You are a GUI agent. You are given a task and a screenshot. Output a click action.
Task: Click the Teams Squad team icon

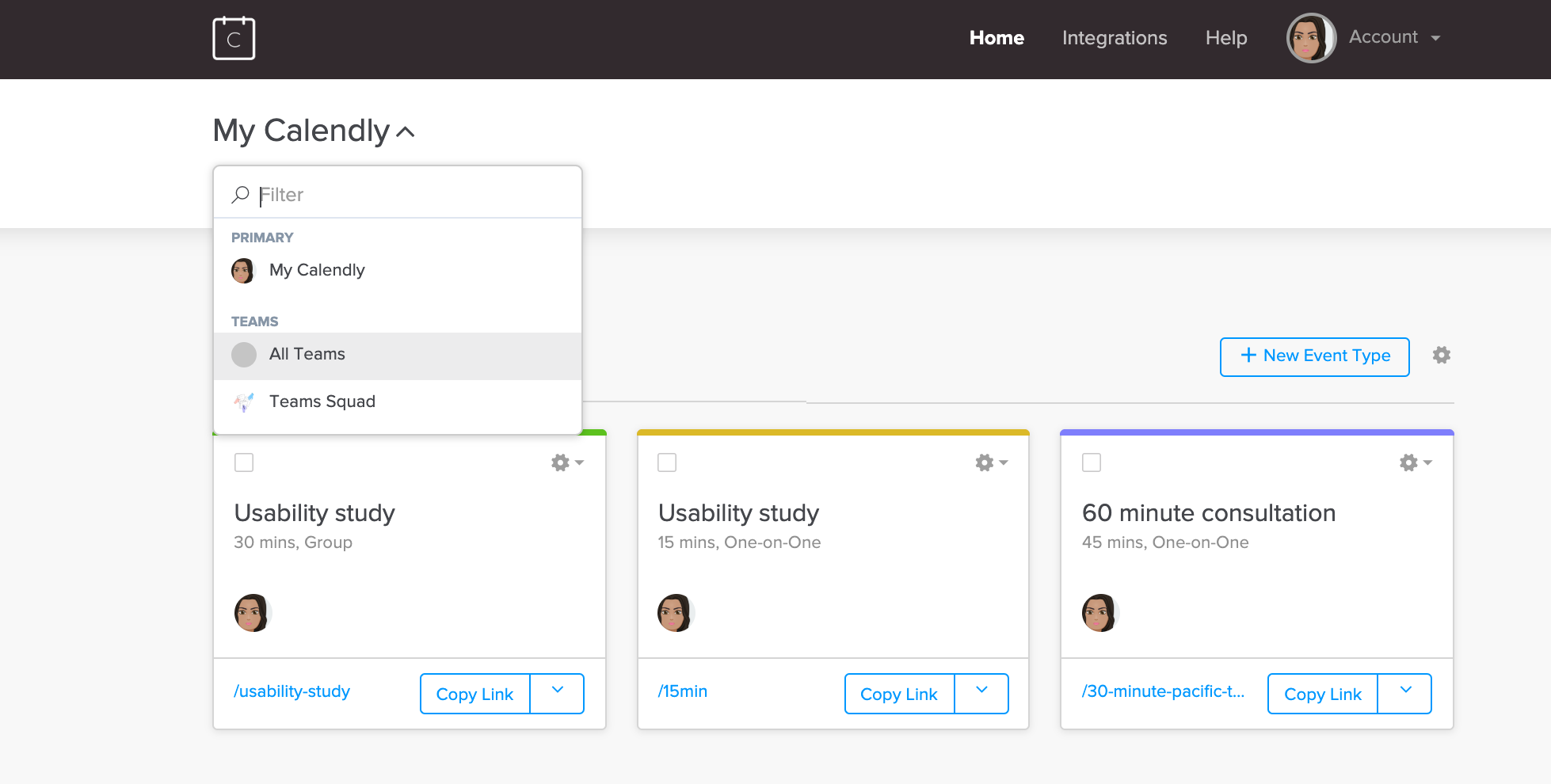point(243,402)
